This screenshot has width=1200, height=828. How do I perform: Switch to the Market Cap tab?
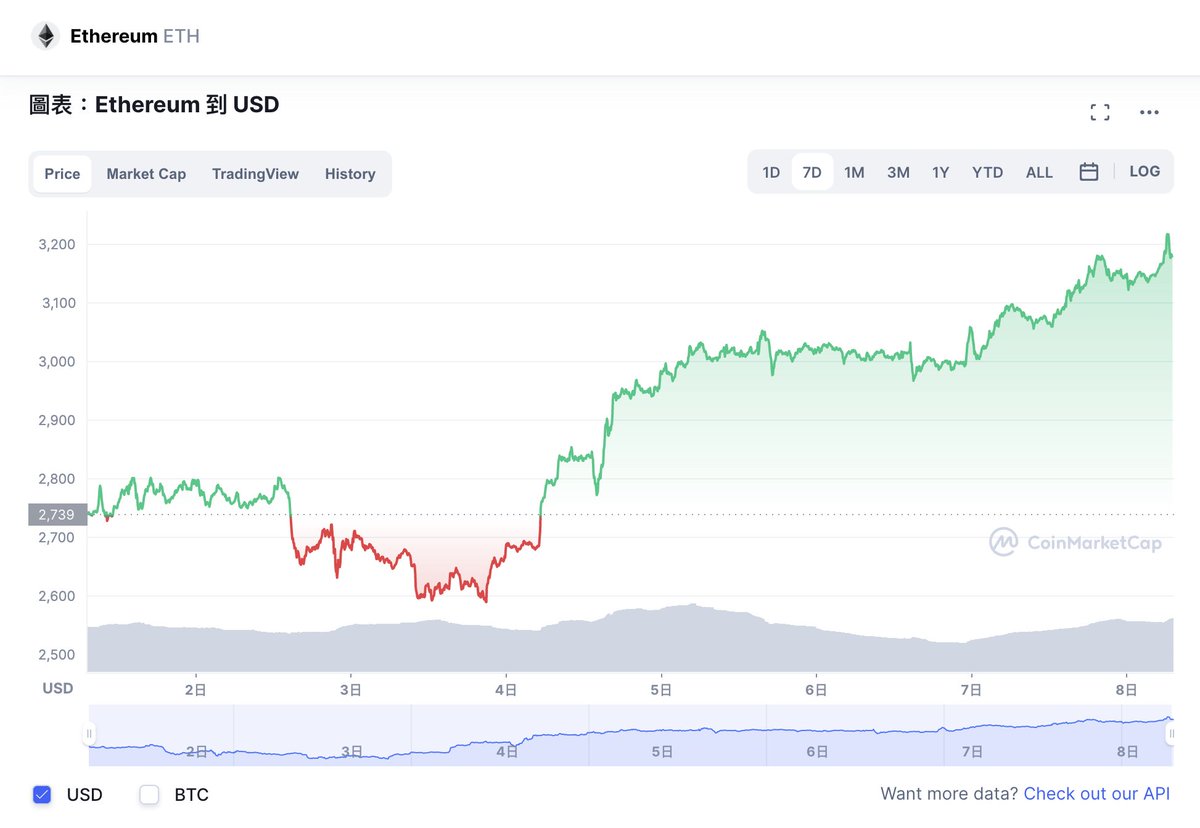[146, 173]
